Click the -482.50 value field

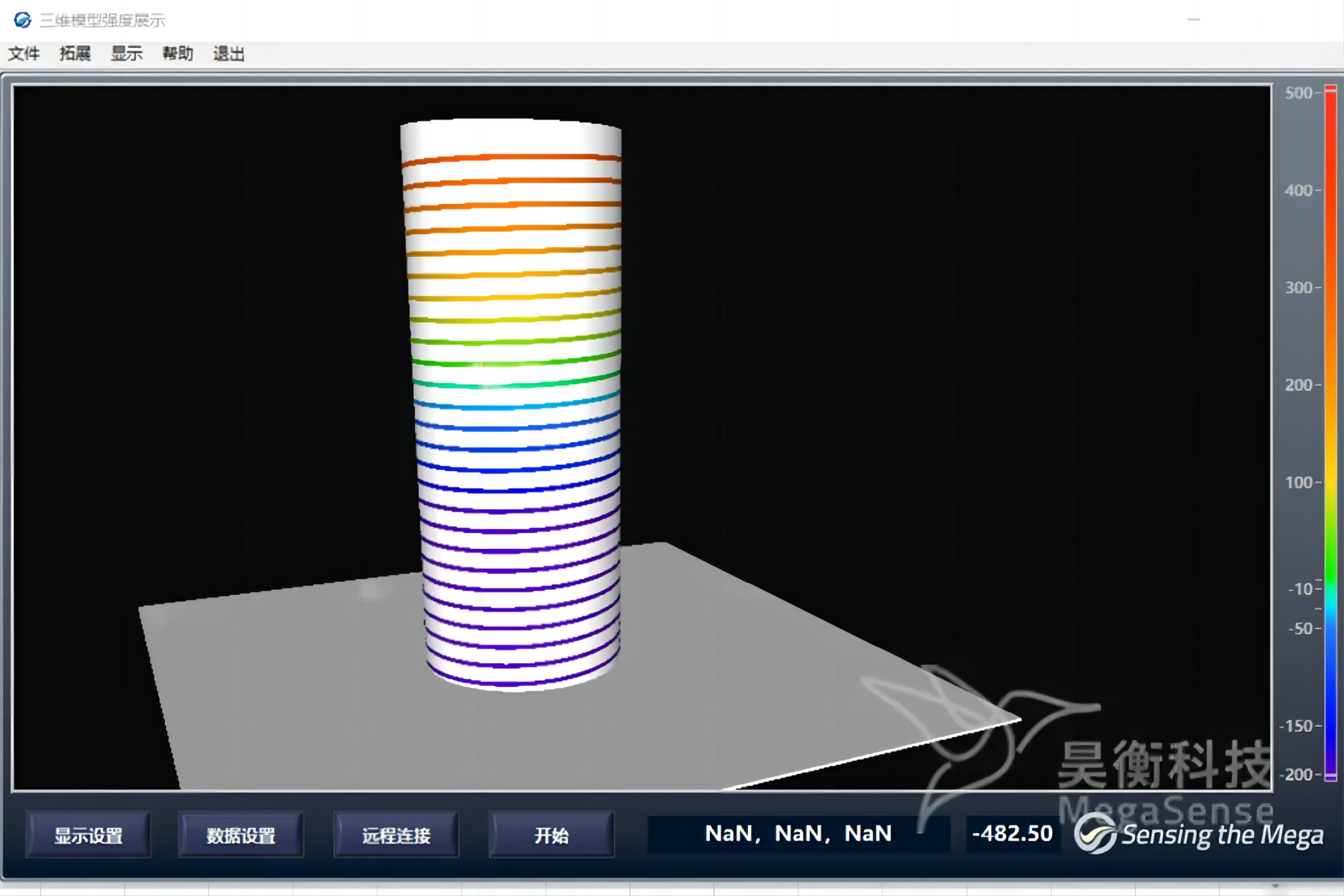point(1012,834)
